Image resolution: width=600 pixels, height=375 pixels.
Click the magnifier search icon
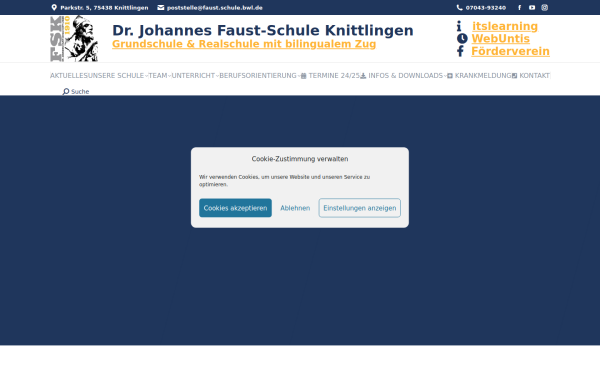pos(66,91)
